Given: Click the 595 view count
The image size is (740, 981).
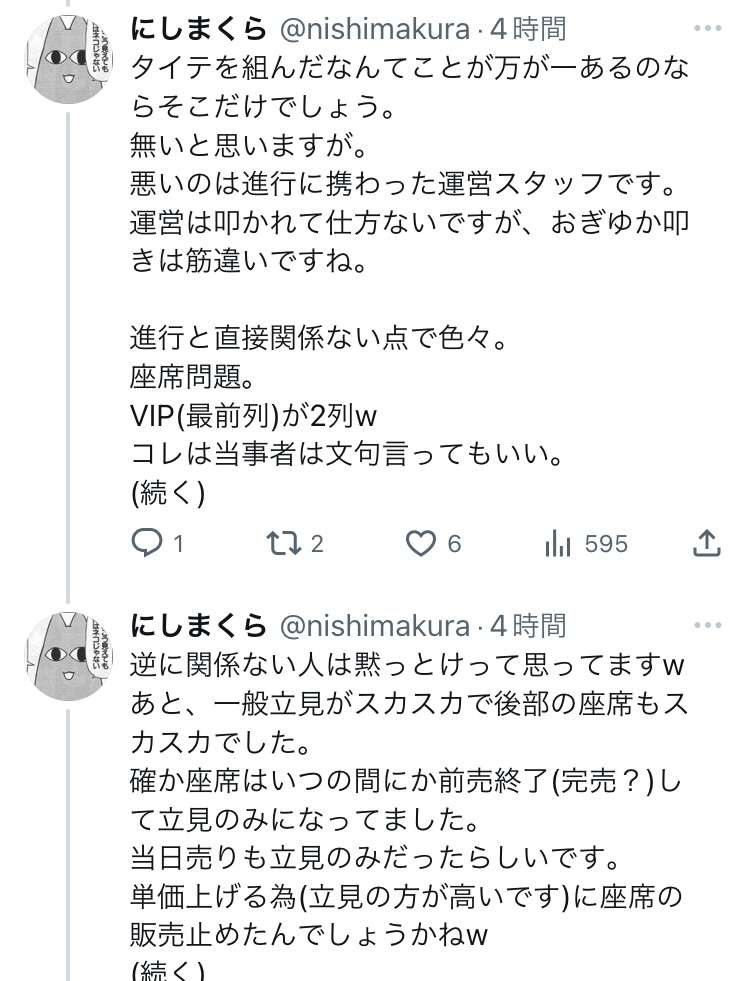Looking at the screenshot, I should coord(606,544).
